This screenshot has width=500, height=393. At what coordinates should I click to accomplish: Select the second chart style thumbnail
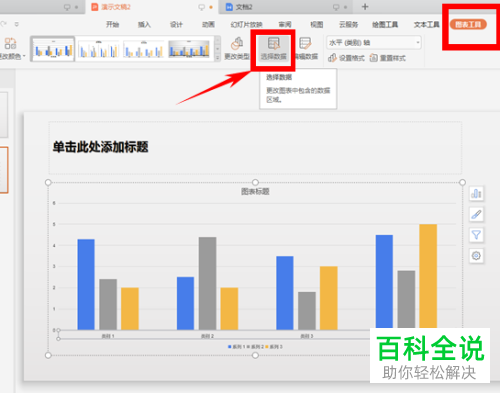(x=98, y=49)
